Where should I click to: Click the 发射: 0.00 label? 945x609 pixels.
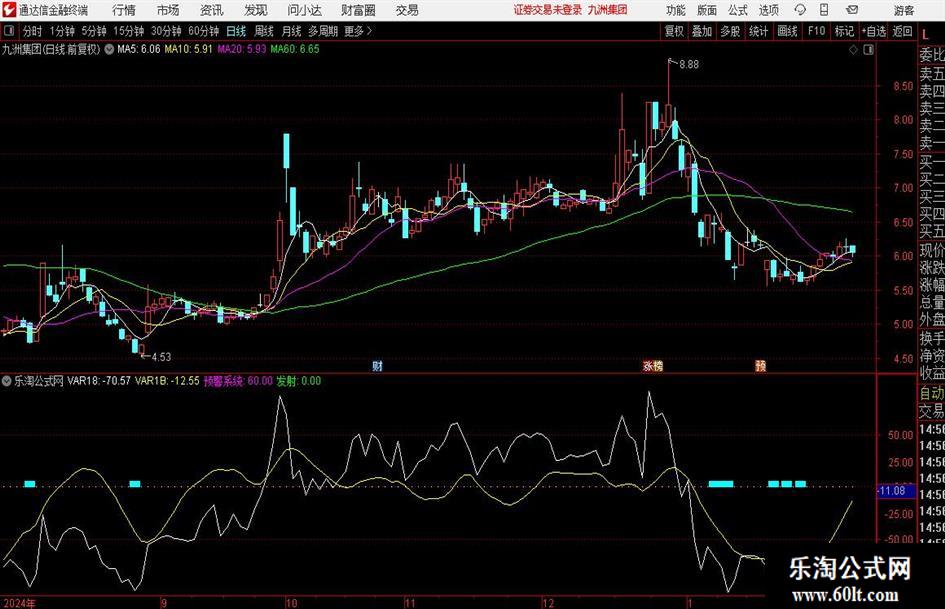point(299,381)
